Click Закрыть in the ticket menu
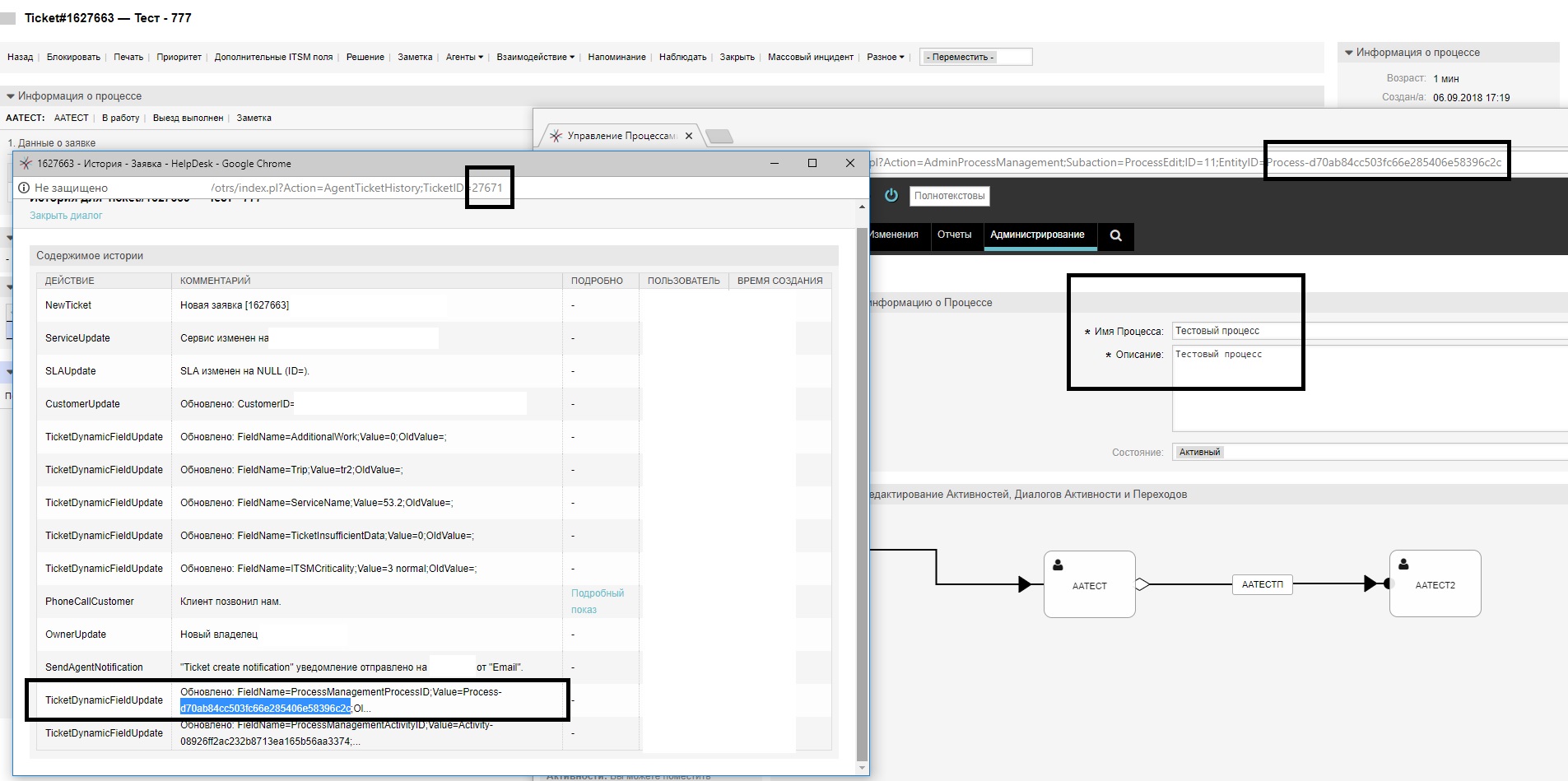This screenshot has width=1568, height=781. (x=737, y=57)
